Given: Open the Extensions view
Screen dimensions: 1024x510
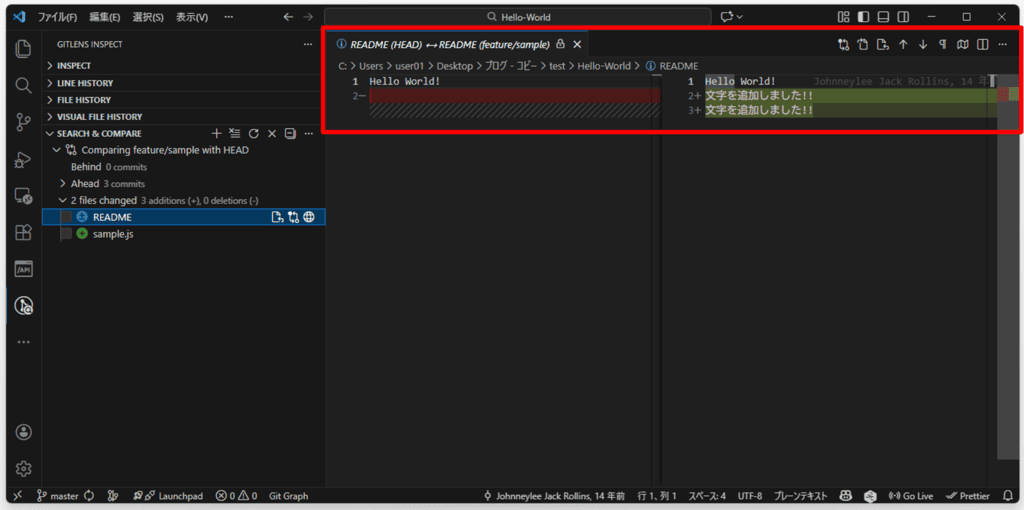Looking at the screenshot, I should [x=24, y=232].
